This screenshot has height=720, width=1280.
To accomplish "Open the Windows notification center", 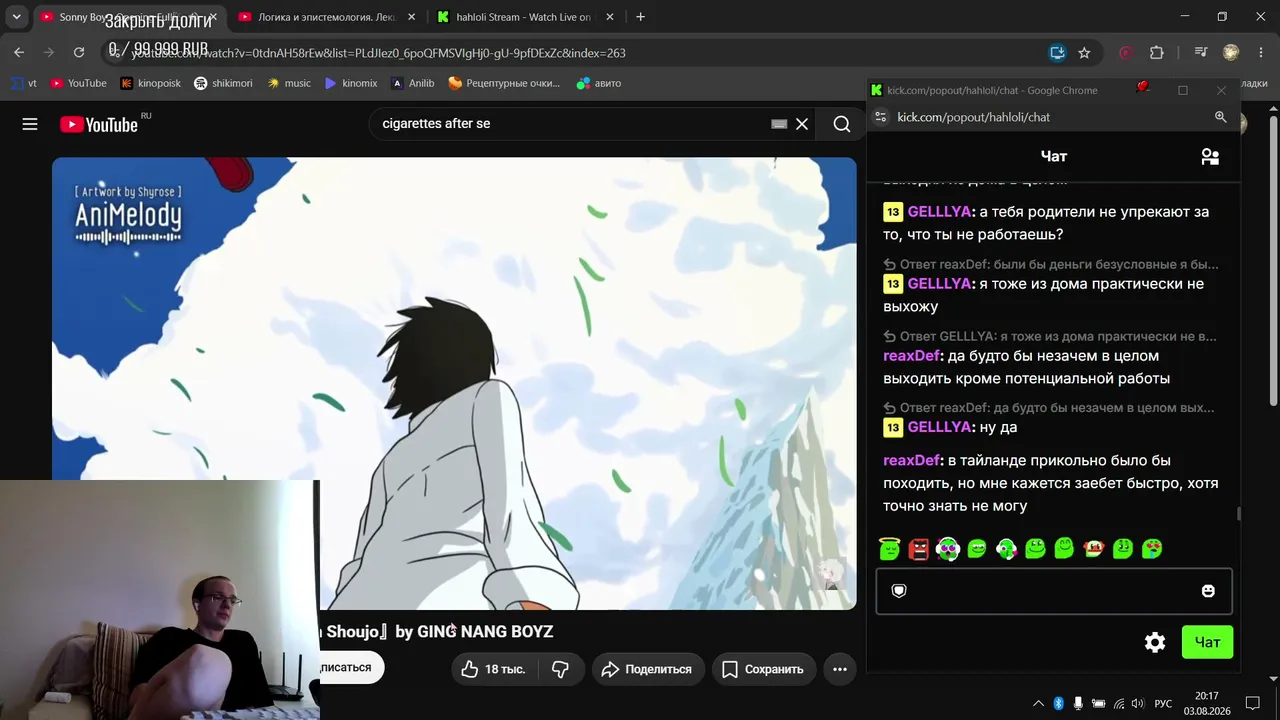I will click(1252, 703).
